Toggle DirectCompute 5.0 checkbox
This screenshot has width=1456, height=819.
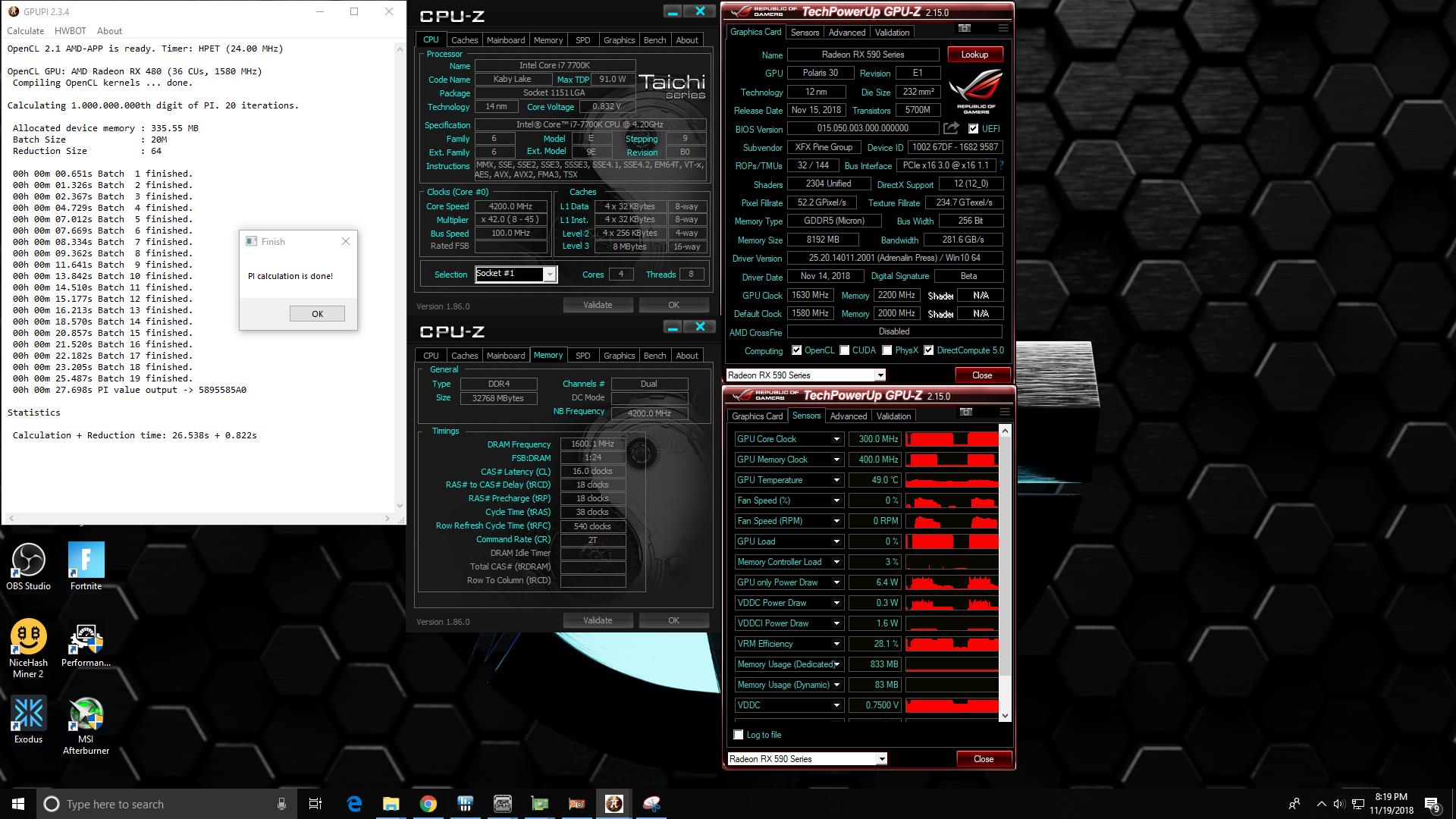pos(928,350)
